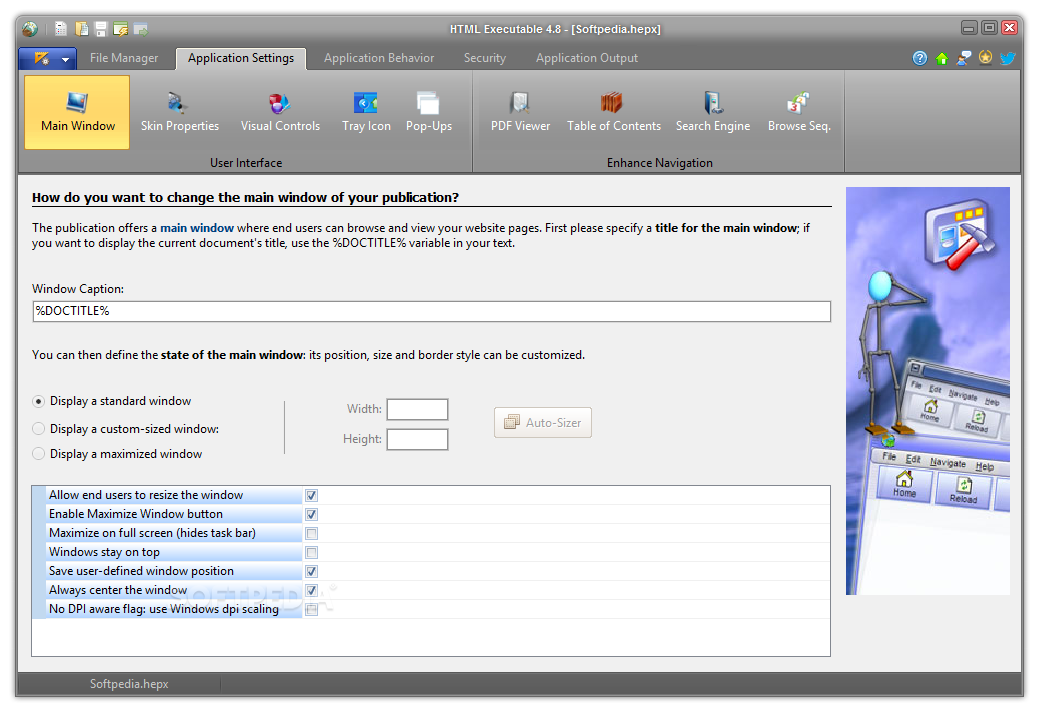
Task: Click the 'User Interface' ribbon group label
Action: (246, 163)
